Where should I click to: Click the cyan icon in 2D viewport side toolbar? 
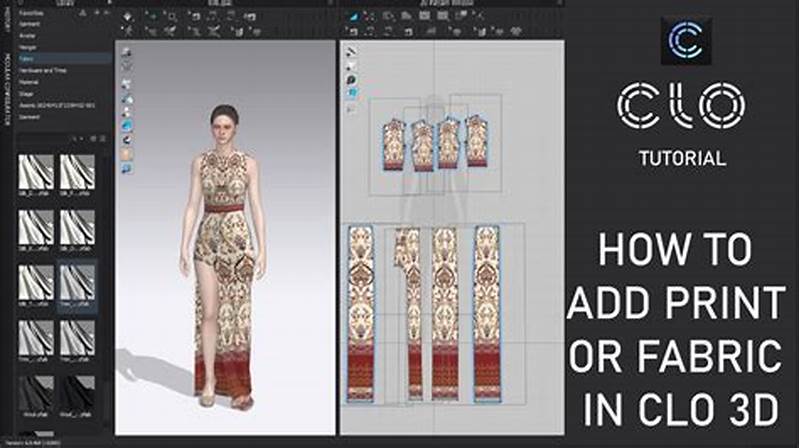click(352, 93)
